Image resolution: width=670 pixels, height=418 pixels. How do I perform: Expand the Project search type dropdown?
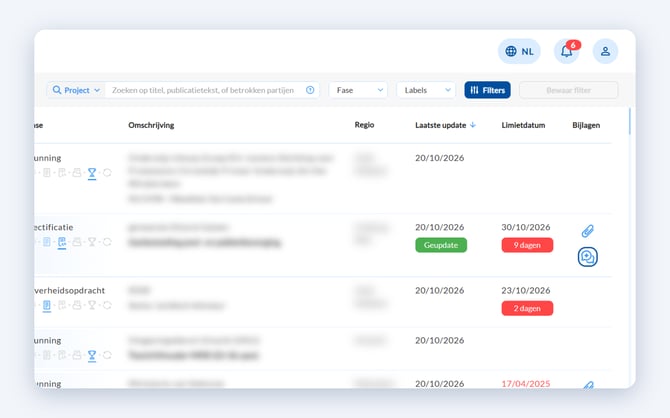pyautogui.click(x=76, y=90)
